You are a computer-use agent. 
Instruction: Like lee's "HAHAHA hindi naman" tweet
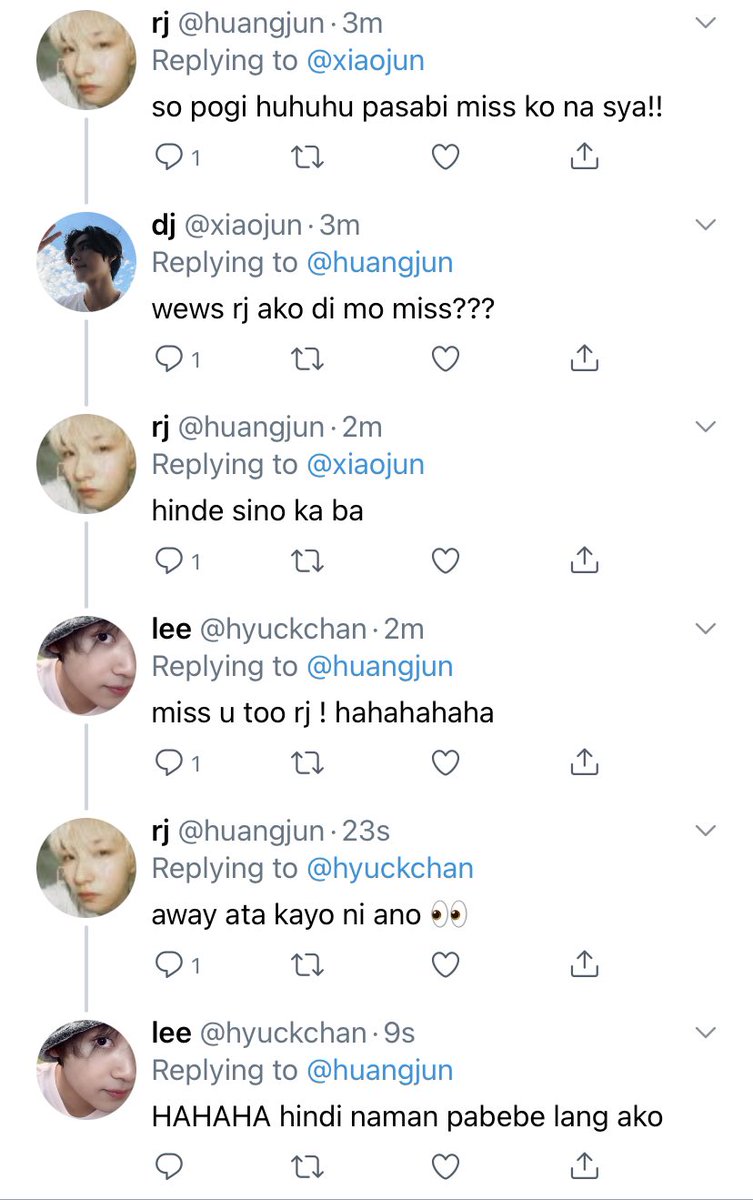[445, 1166]
